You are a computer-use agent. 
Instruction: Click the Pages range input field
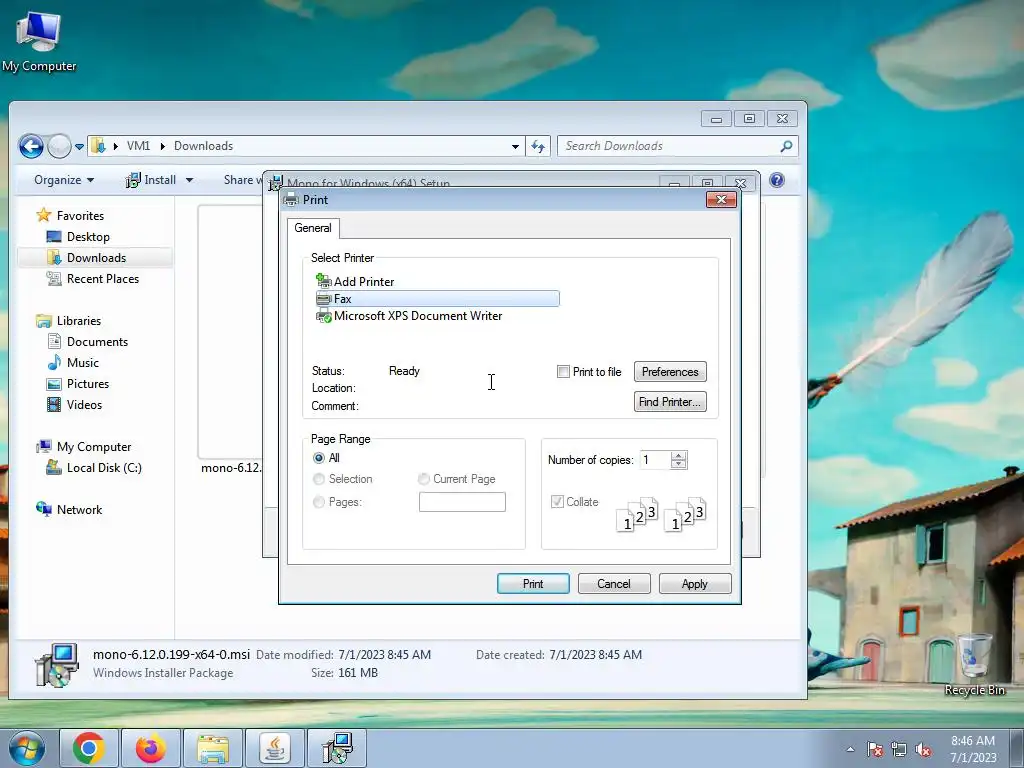point(462,502)
